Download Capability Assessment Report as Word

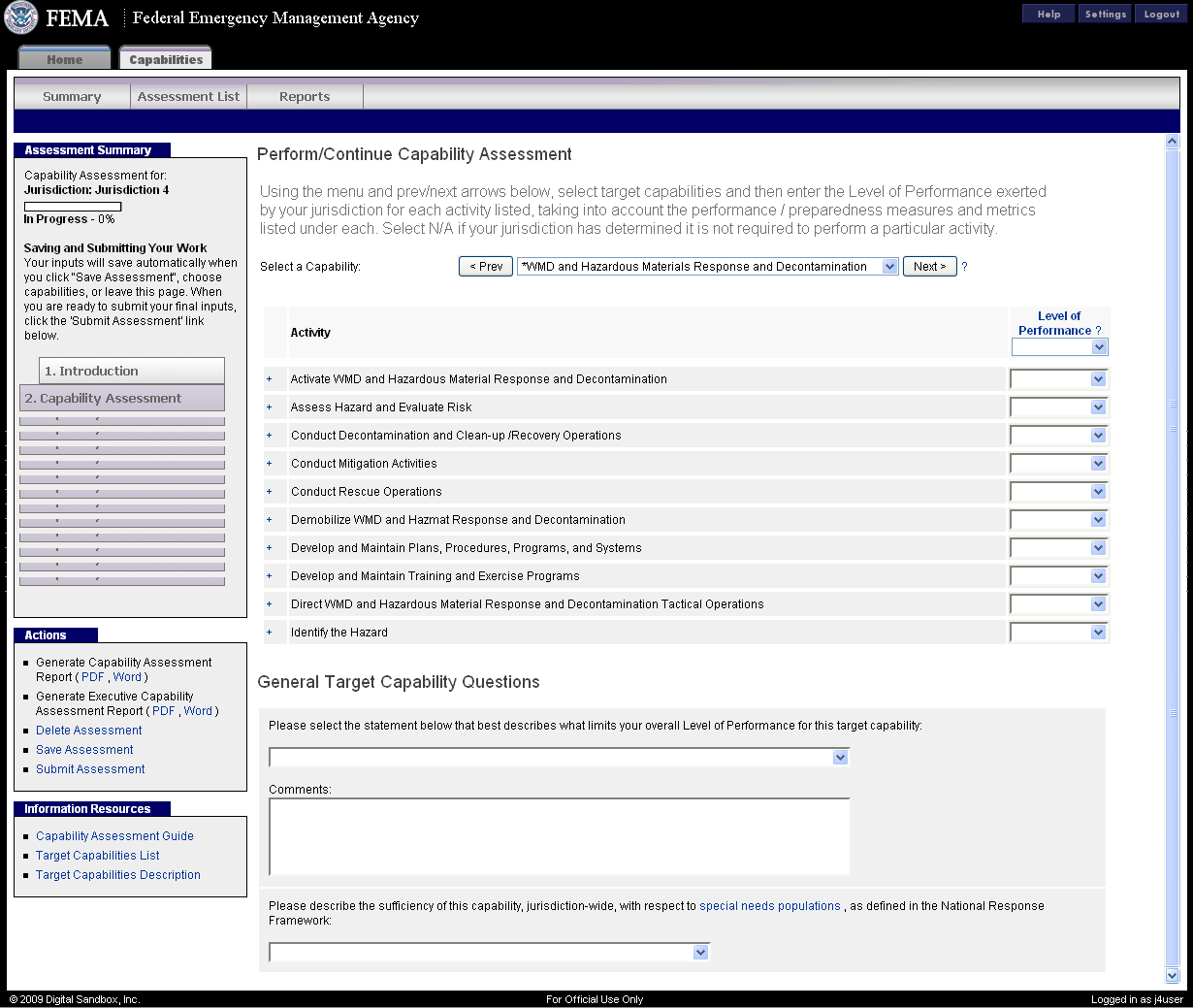point(127,677)
